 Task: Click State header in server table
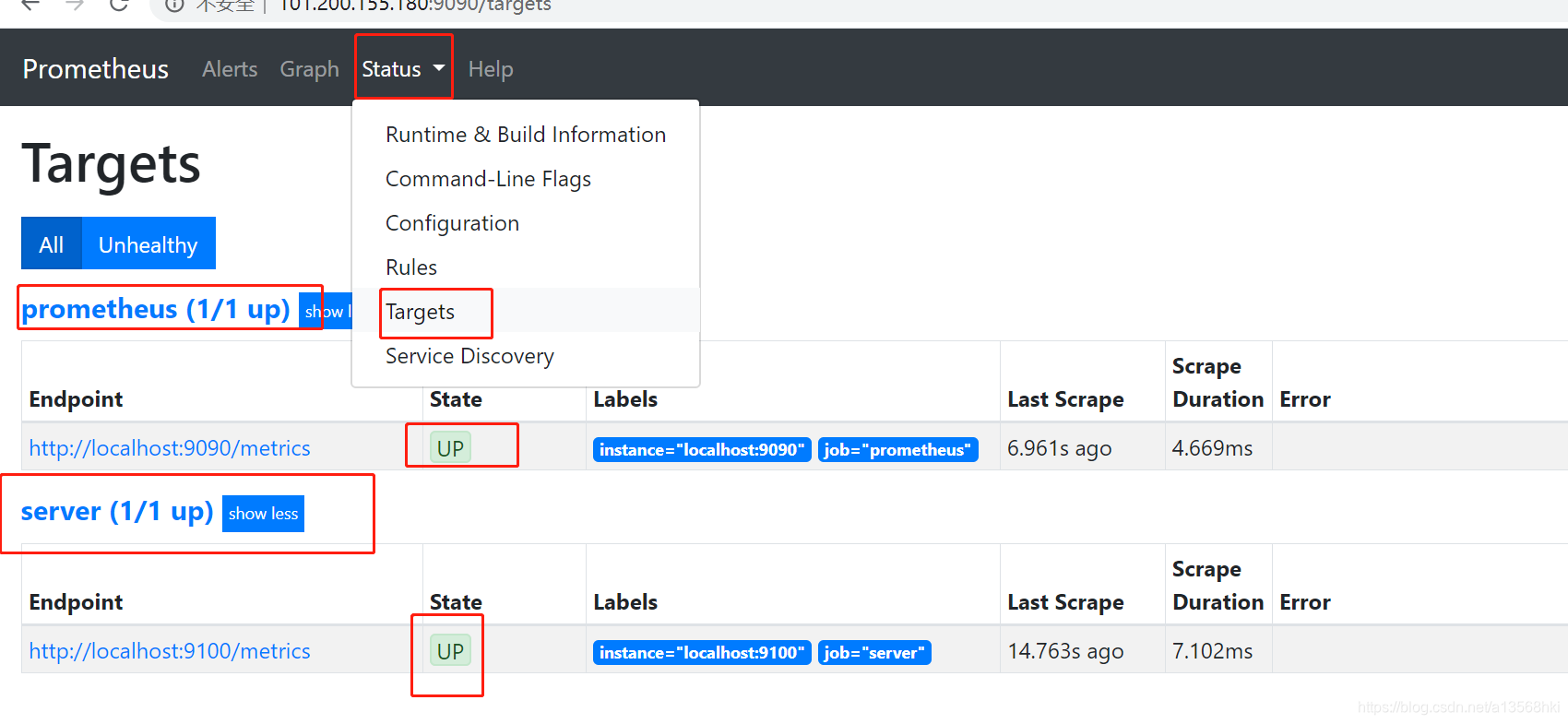click(456, 602)
